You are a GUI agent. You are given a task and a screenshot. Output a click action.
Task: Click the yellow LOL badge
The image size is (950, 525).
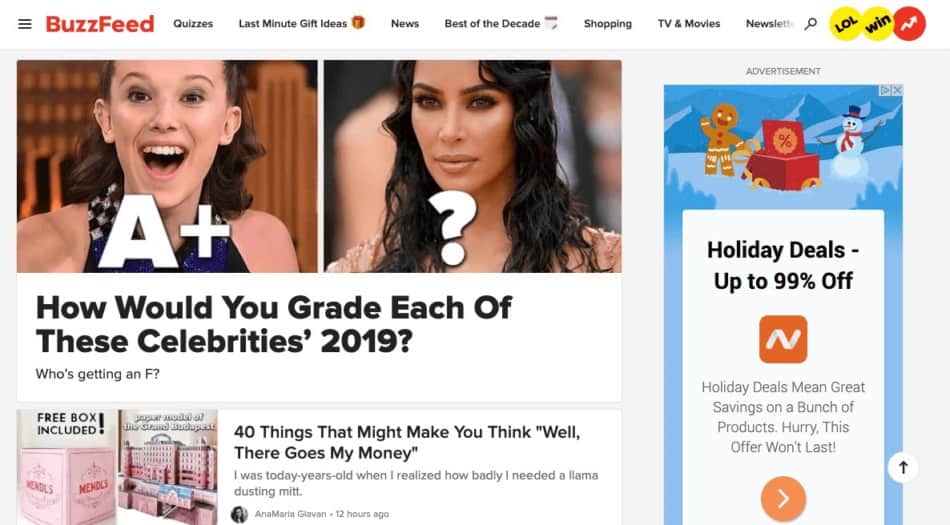[x=846, y=24]
